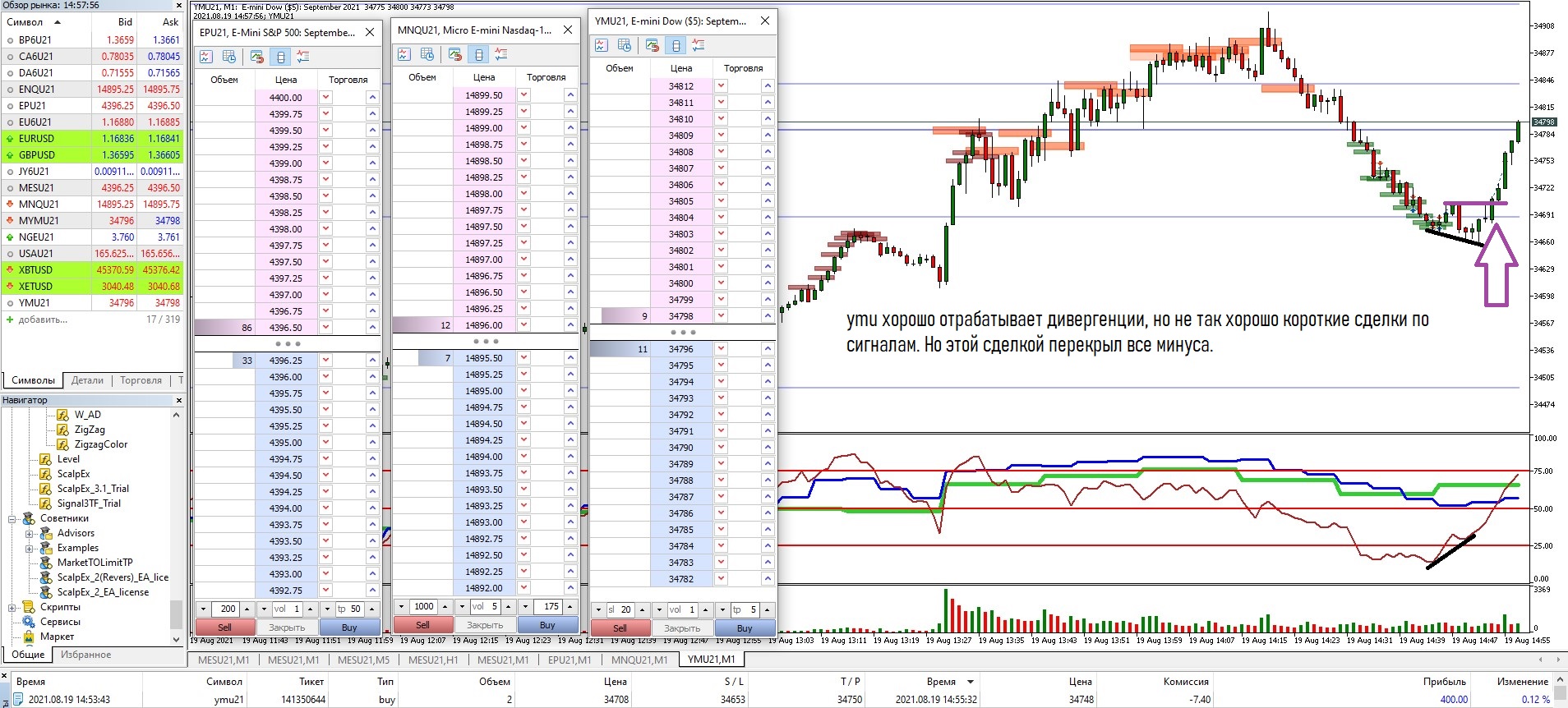
Task: Click Time & Sales table-clock icon in MNQU21 window
Action: [427, 54]
